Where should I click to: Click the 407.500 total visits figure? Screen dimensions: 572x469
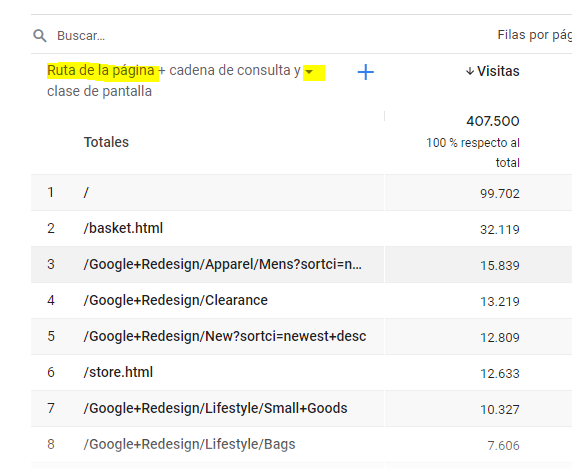coord(493,121)
